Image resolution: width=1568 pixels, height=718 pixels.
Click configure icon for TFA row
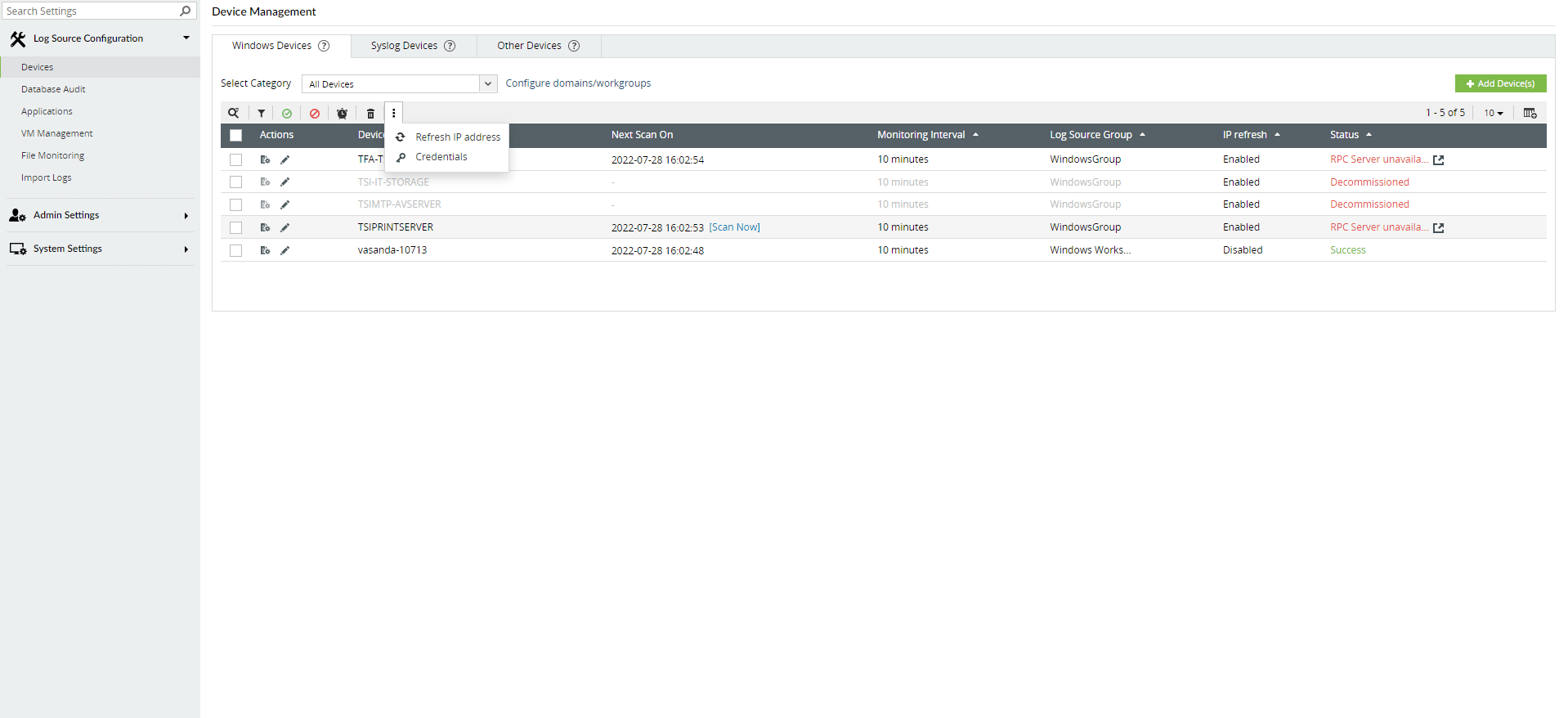click(265, 159)
